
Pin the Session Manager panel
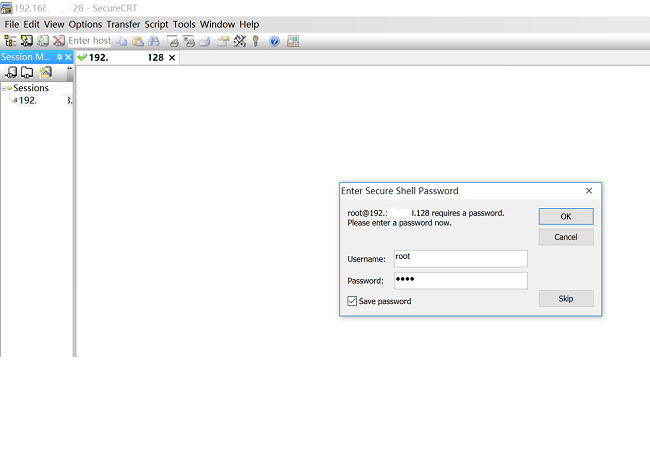point(59,58)
